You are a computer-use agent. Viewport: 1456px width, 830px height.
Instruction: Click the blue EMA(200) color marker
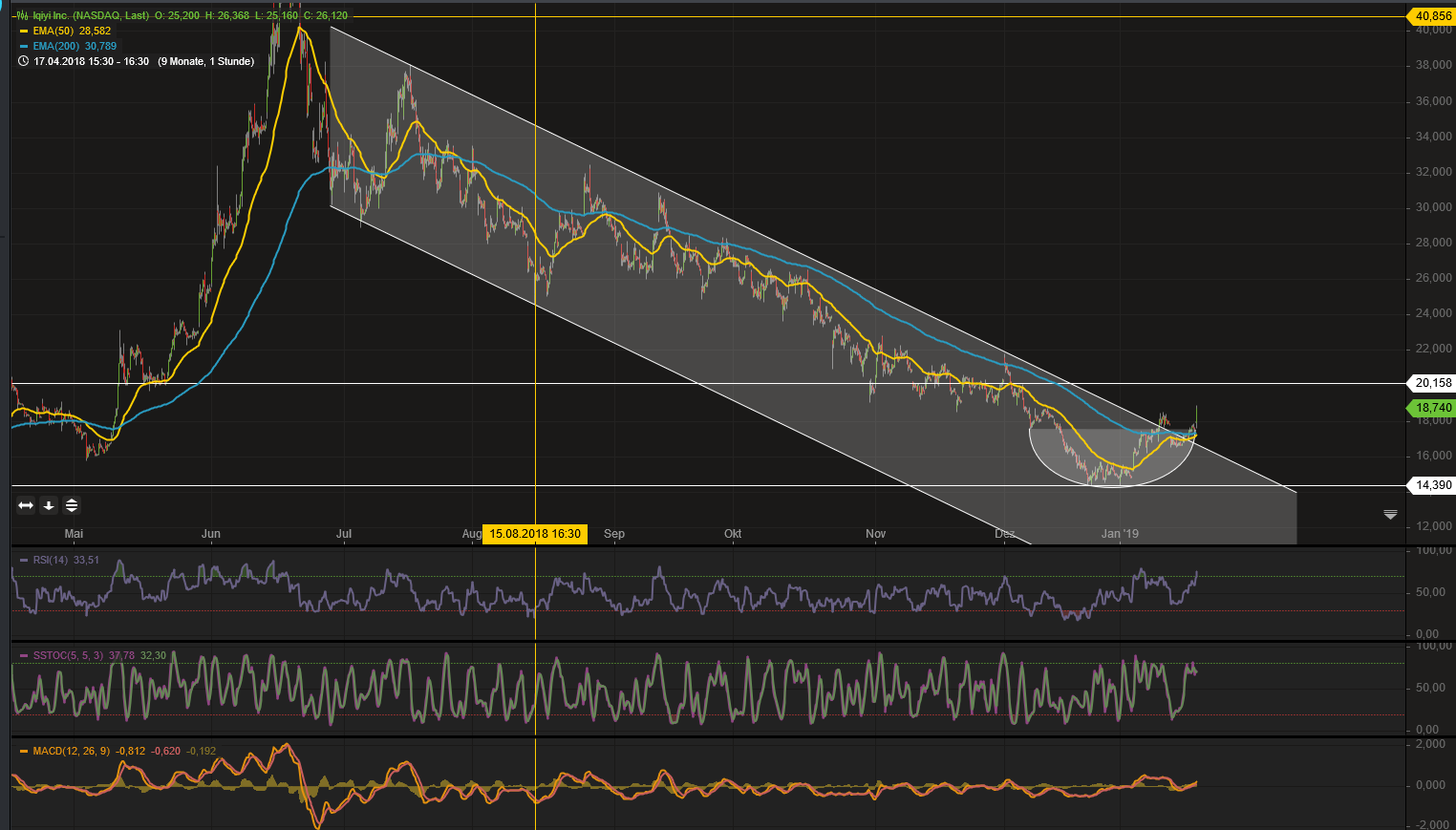(24, 46)
